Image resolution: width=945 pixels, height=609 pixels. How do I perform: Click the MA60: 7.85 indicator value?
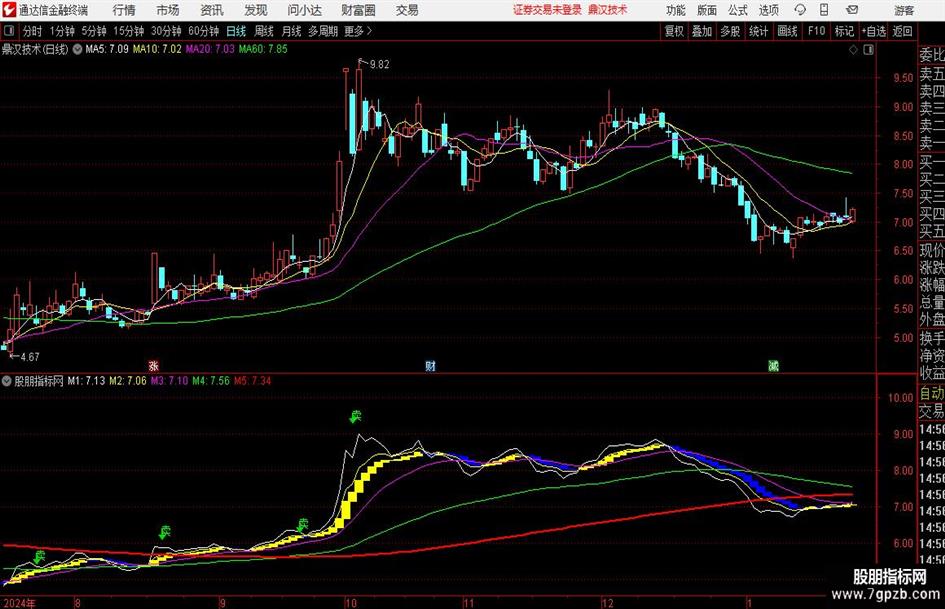[x=263, y=49]
